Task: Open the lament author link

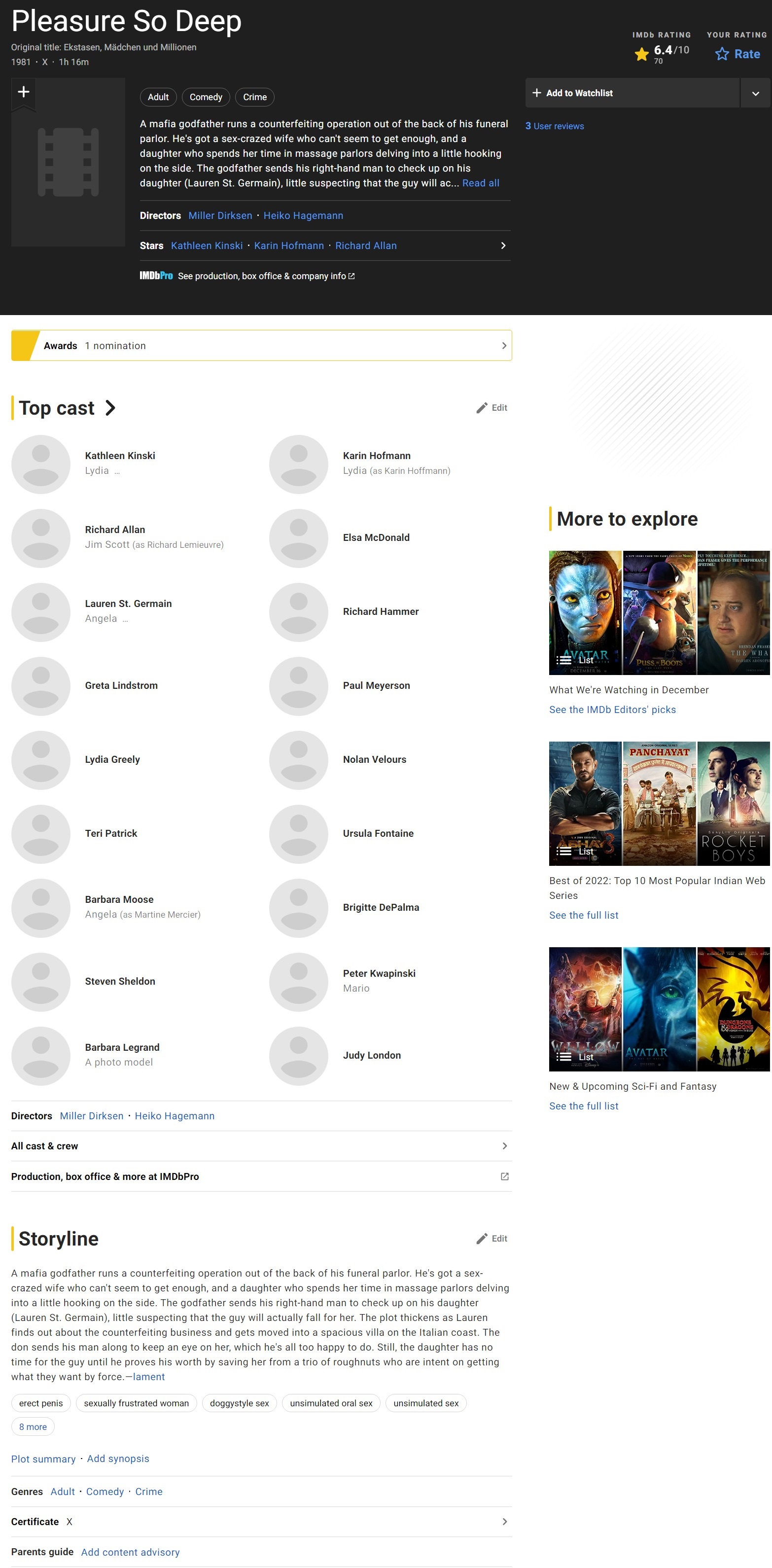Action: click(x=148, y=1377)
